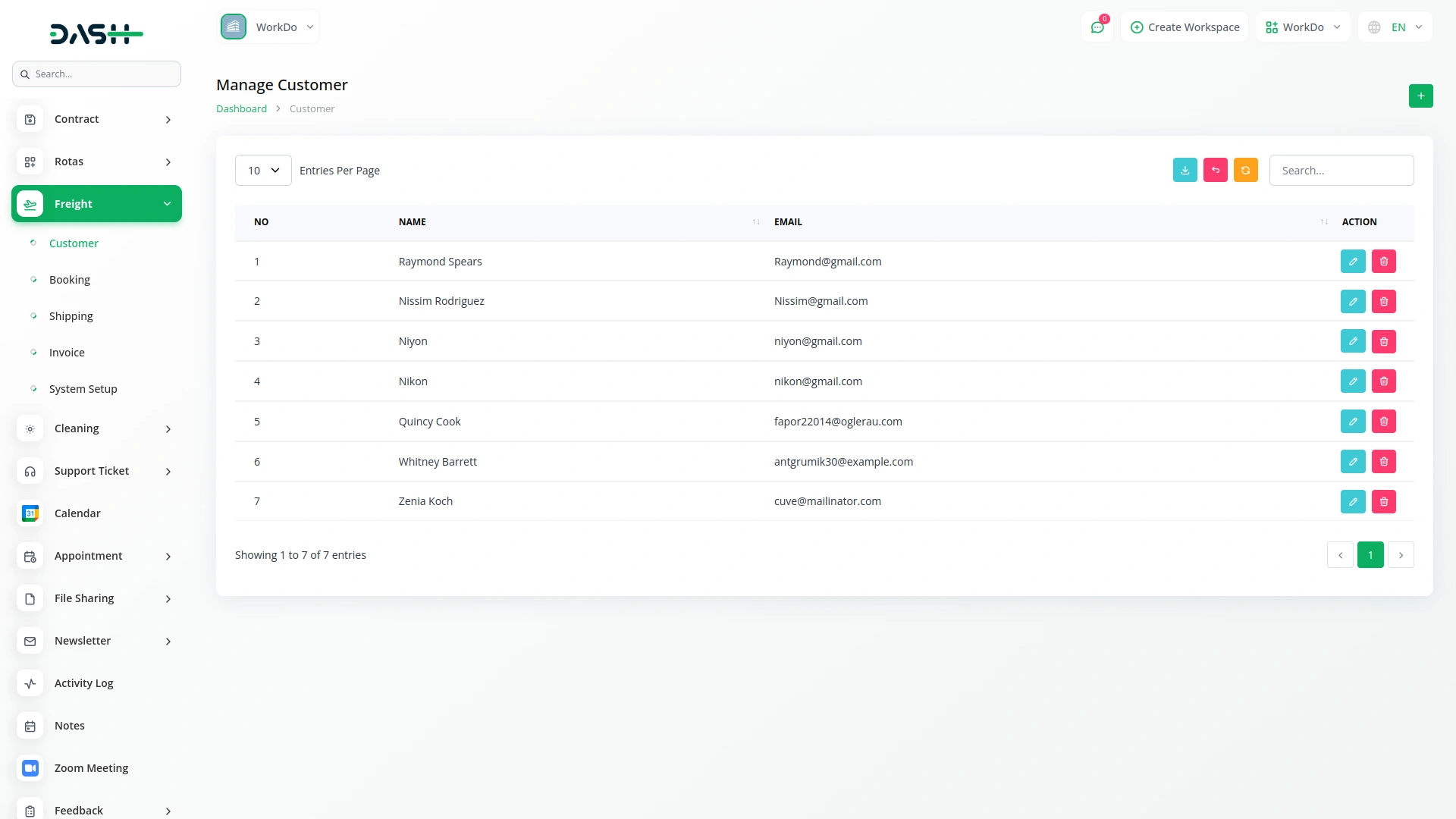The height and width of the screenshot is (819, 1456).
Task: Click the edit pencil icon for Raymond Spears
Action: point(1353,261)
